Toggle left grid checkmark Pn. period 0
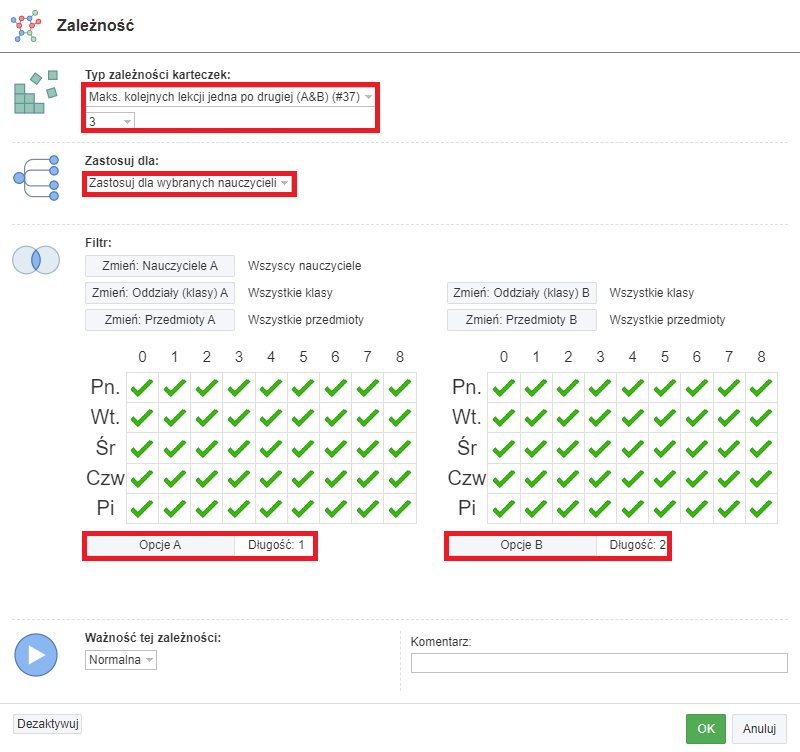 [x=142, y=388]
